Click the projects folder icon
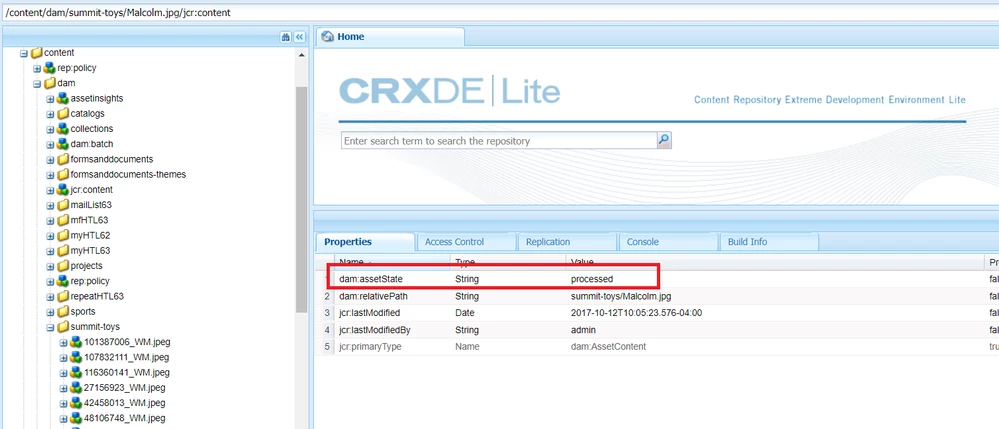 (62, 266)
